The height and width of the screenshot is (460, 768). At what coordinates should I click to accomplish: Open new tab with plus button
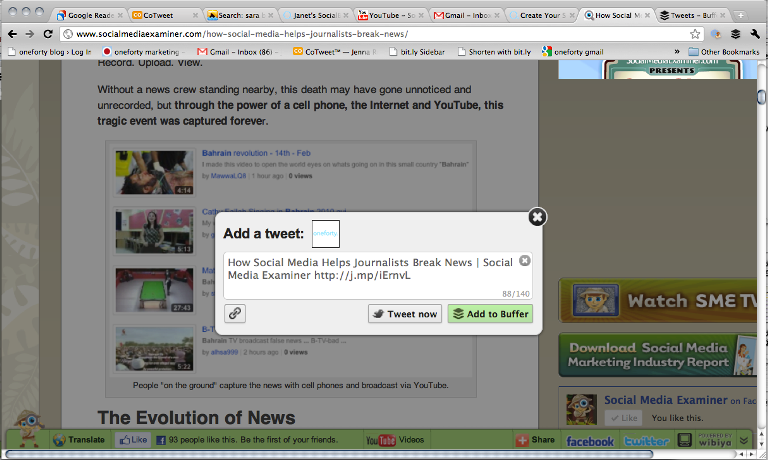[x=741, y=15]
